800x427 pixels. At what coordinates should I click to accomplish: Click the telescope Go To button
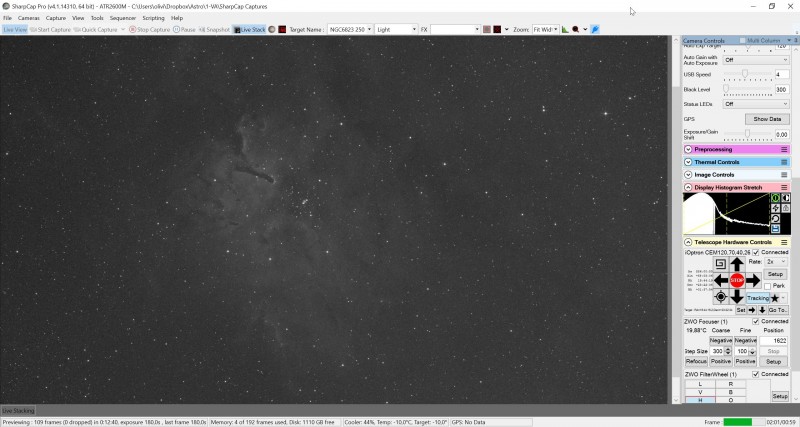click(778, 310)
